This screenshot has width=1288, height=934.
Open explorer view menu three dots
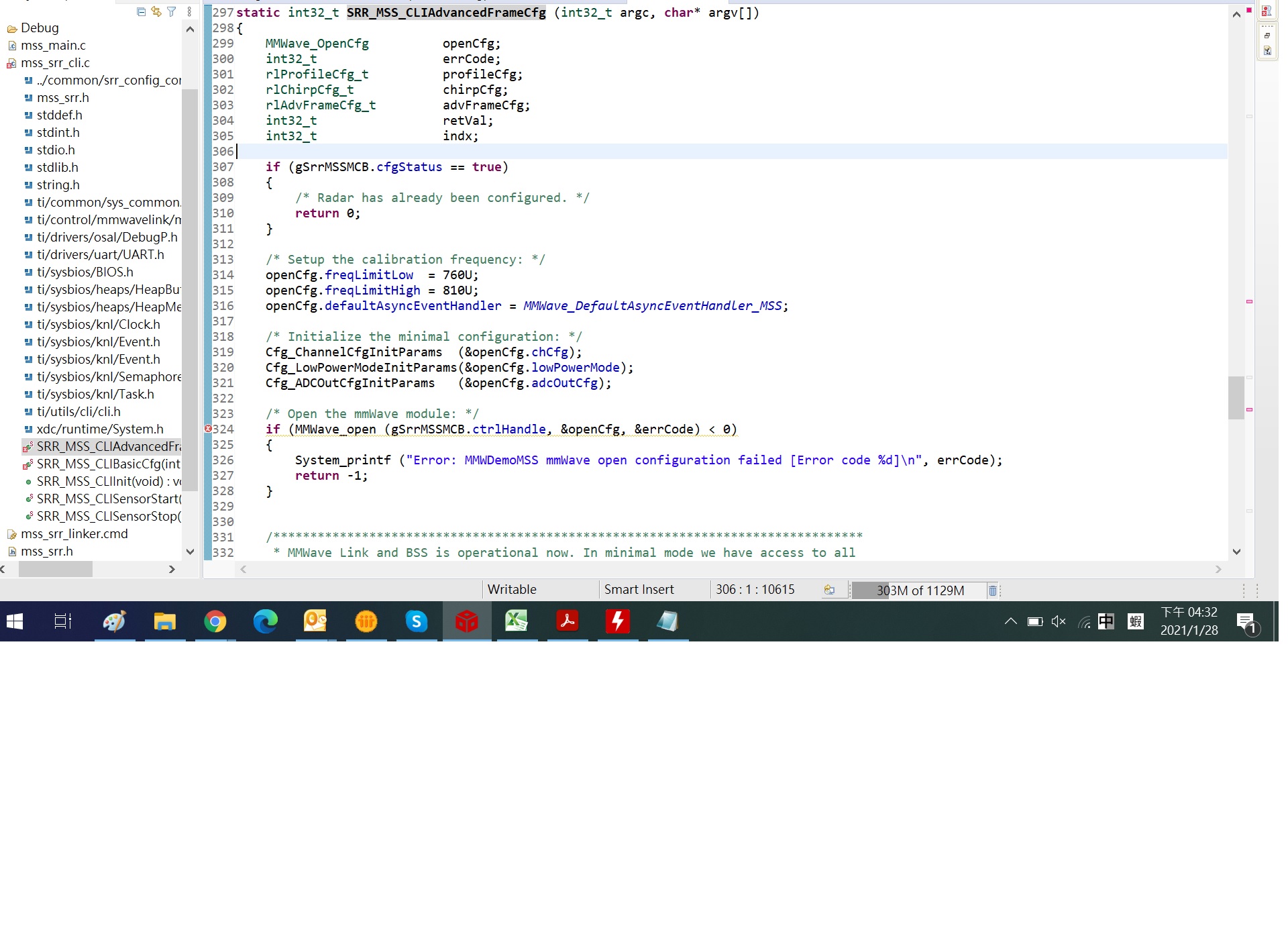[190, 12]
